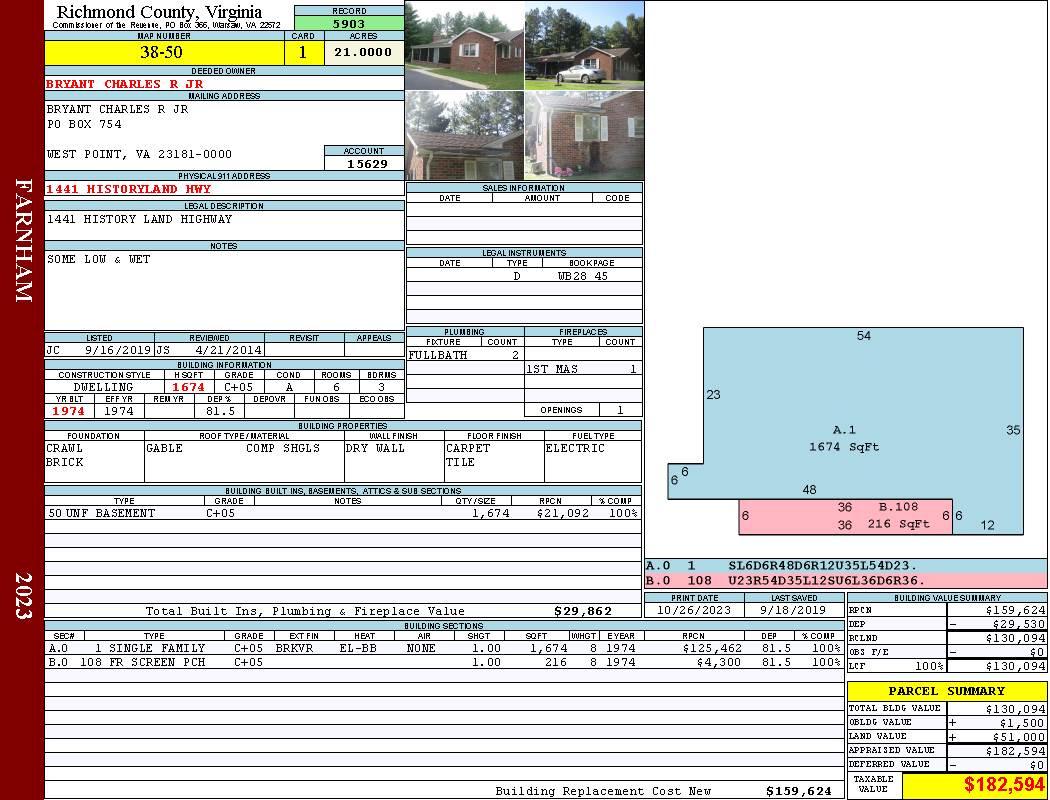This screenshot has width=1050, height=800.
Task: Click the Richmond County, Virginia title
Action: [x=159, y=12]
